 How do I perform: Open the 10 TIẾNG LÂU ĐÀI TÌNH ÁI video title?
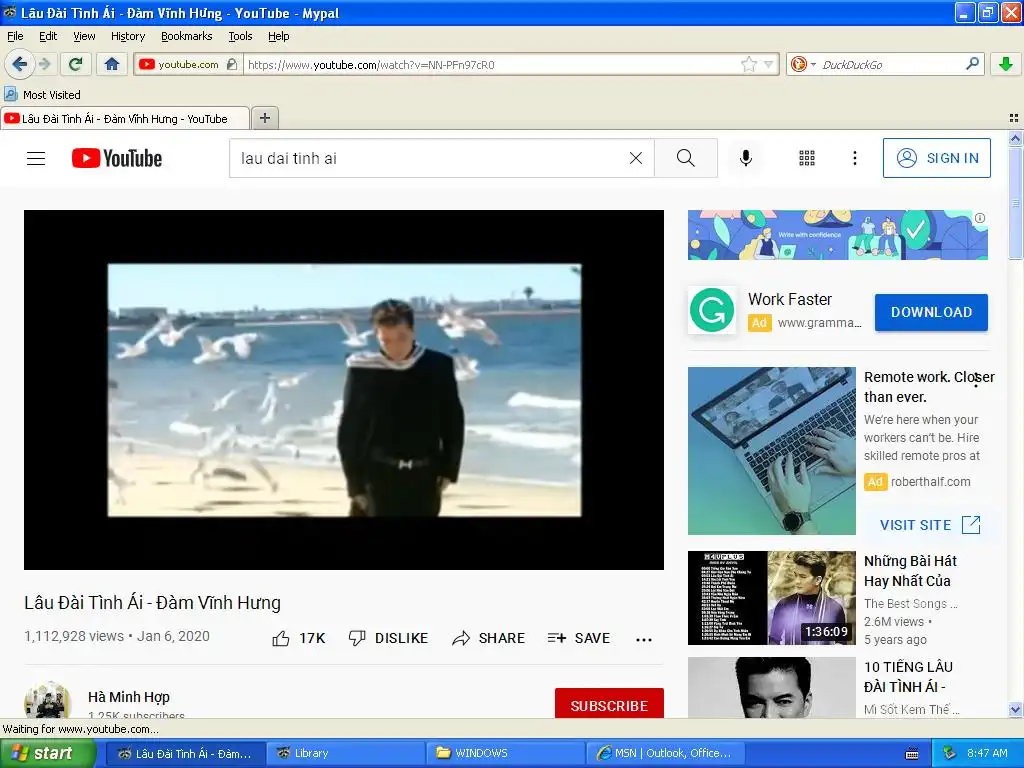click(x=908, y=677)
